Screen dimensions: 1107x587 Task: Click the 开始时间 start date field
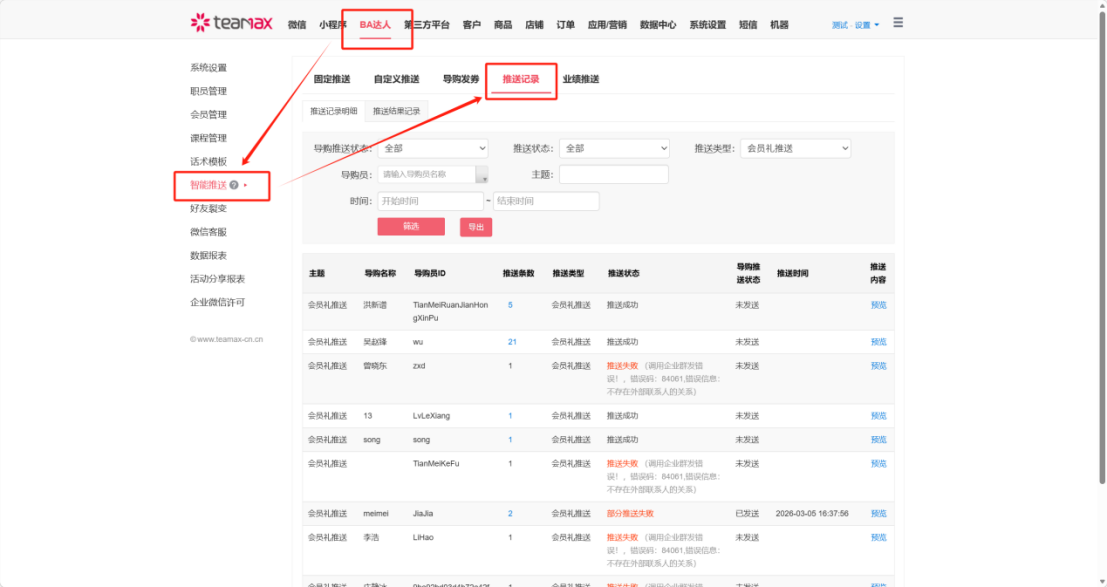click(430, 201)
